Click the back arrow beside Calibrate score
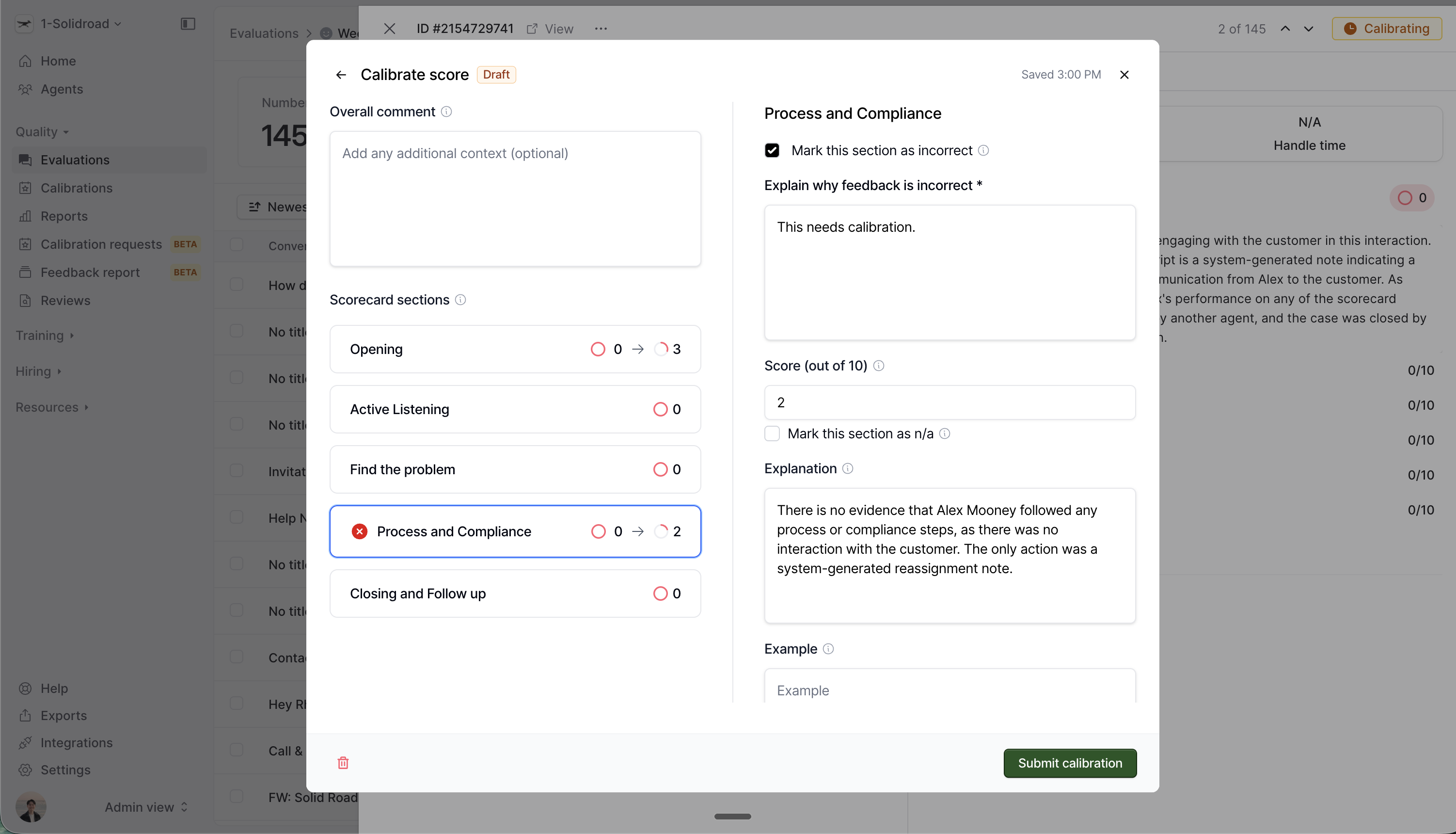The height and width of the screenshot is (834, 1456). click(341, 75)
